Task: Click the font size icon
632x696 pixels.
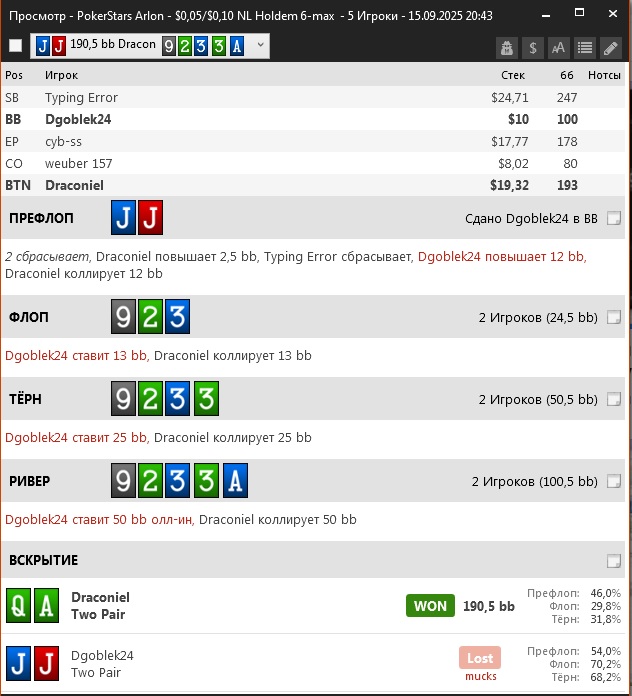Action: coord(559,47)
